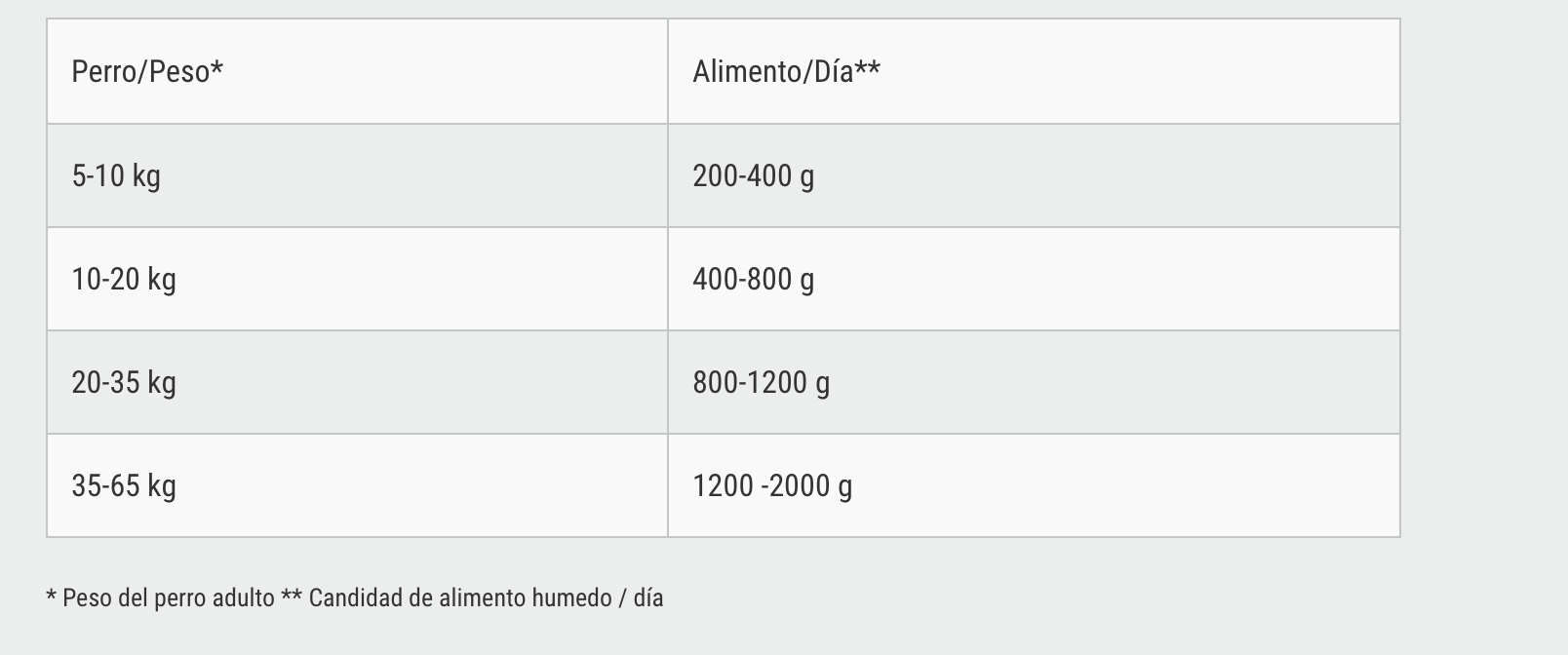Click the word humedo in the footnote
The height and width of the screenshot is (655, 1568).
571,598
